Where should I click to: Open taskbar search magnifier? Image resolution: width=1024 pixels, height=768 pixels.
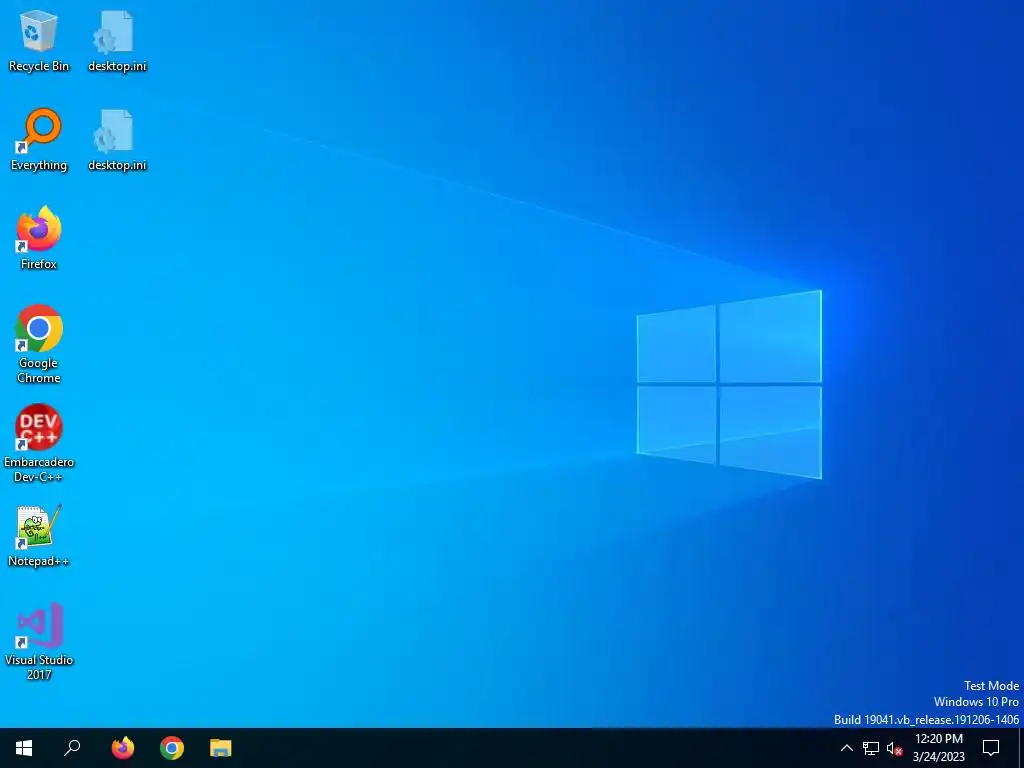click(x=72, y=748)
